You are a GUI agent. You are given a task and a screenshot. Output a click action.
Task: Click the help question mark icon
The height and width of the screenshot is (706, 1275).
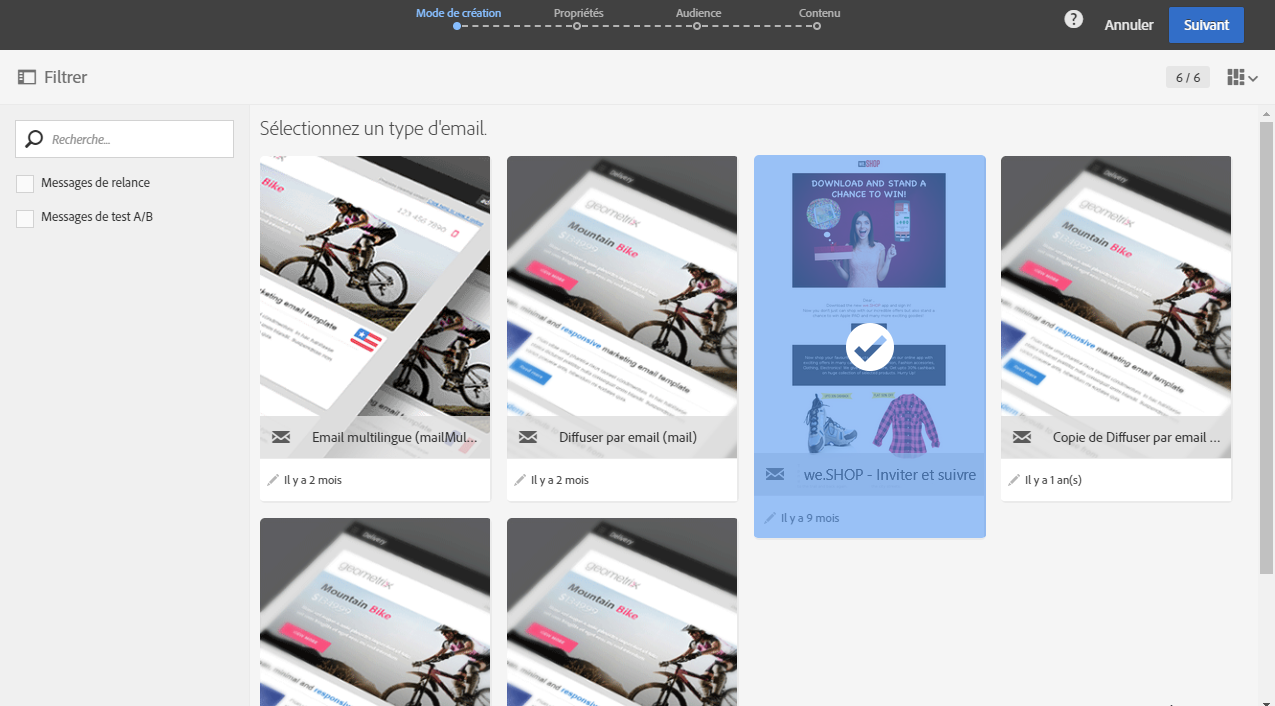coord(1073,19)
